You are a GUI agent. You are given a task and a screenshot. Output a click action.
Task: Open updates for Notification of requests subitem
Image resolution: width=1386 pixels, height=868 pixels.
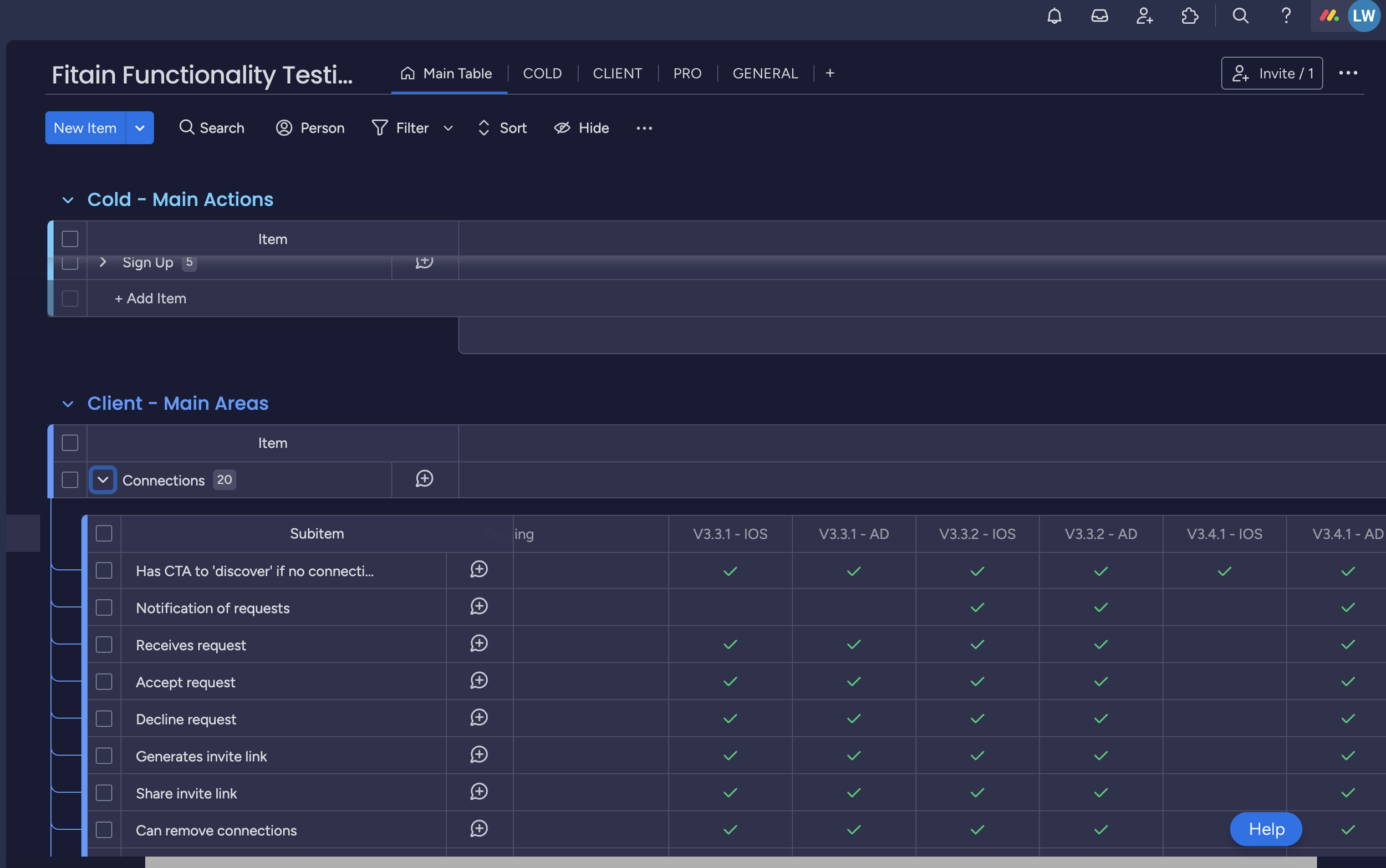pyautogui.click(x=479, y=607)
